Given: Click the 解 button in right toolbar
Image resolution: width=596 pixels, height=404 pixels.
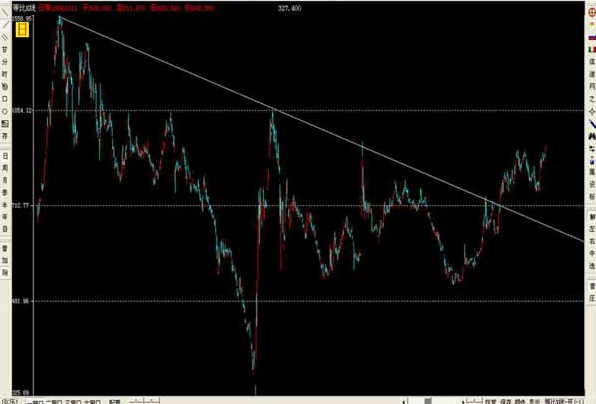Looking at the screenshot, I should [592, 217].
